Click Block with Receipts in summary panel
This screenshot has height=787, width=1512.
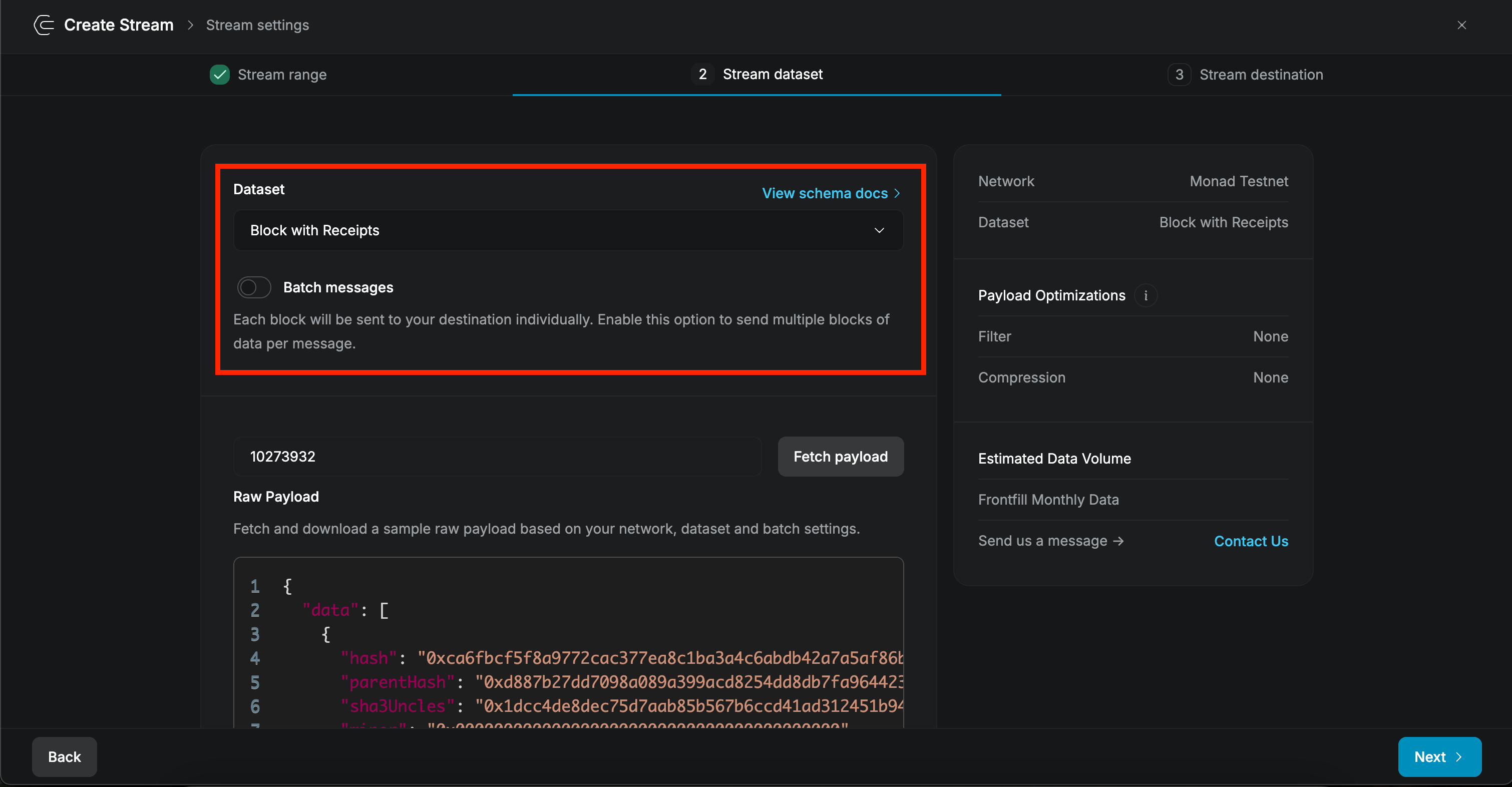click(1223, 222)
